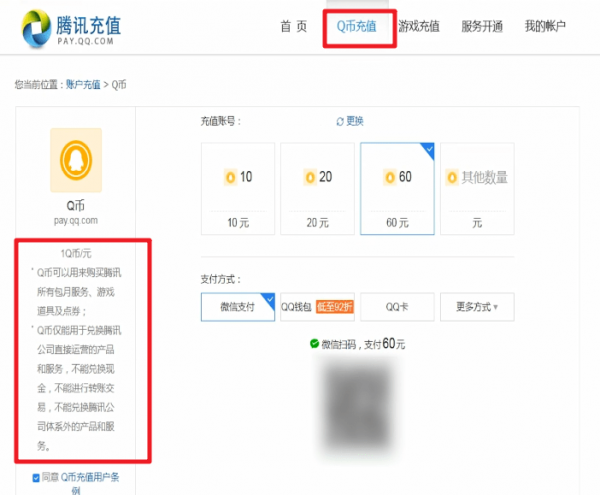The height and width of the screenshot is (495, 600).
Task: Follow the 账户充值 breadcrumb link
Action: tap(83, 85)
